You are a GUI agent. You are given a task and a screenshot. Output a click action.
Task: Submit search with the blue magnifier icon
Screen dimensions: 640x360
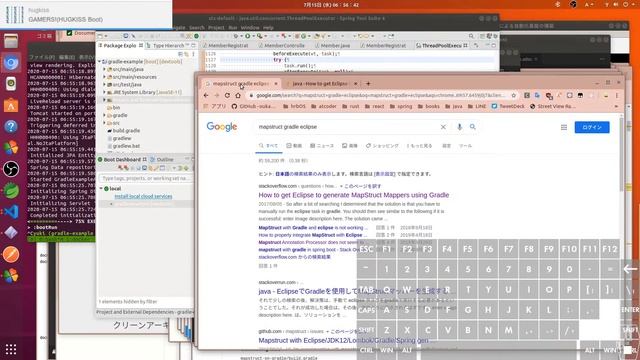[473, 127]
